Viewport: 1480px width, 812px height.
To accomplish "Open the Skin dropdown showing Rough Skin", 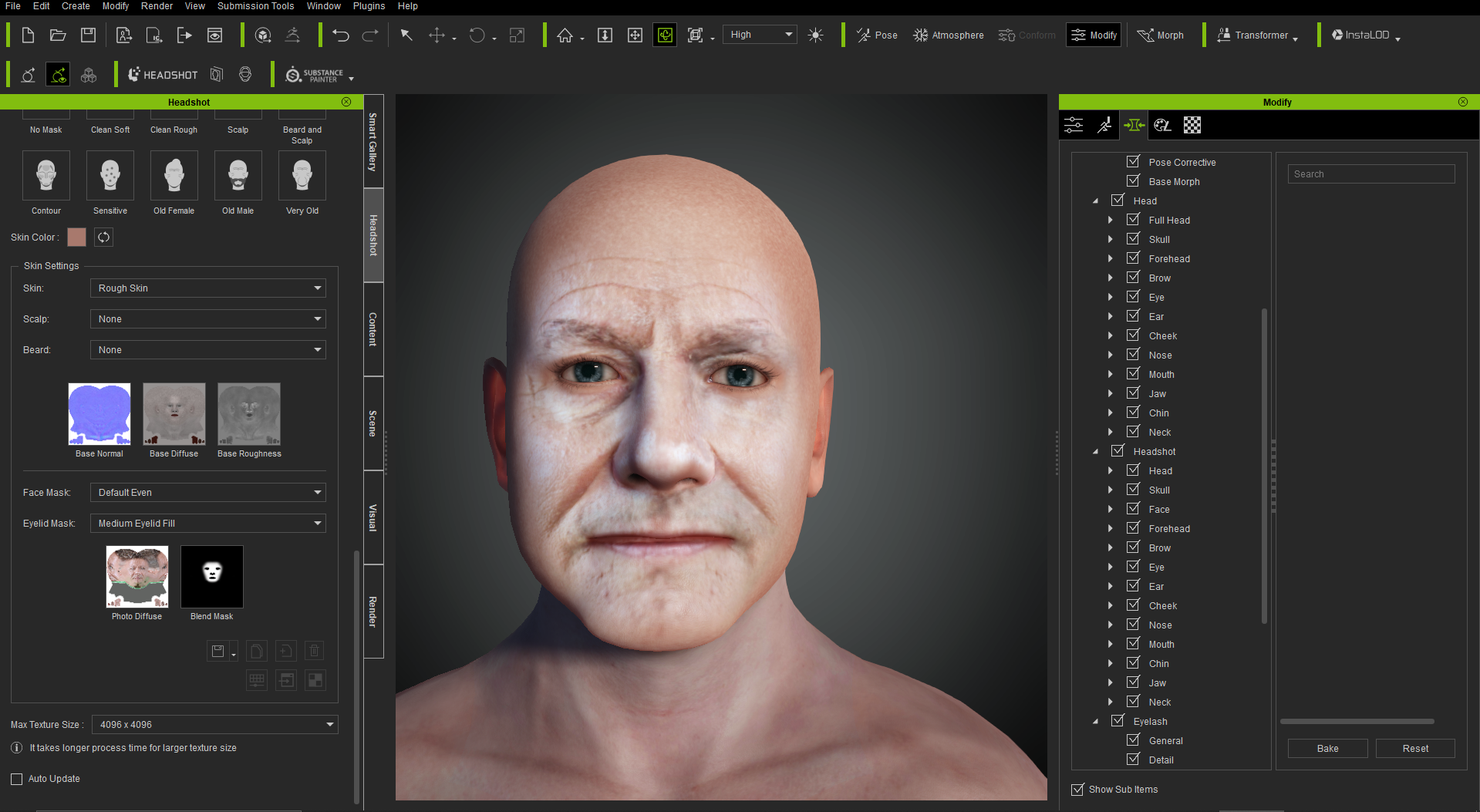I will pos(208,288).
